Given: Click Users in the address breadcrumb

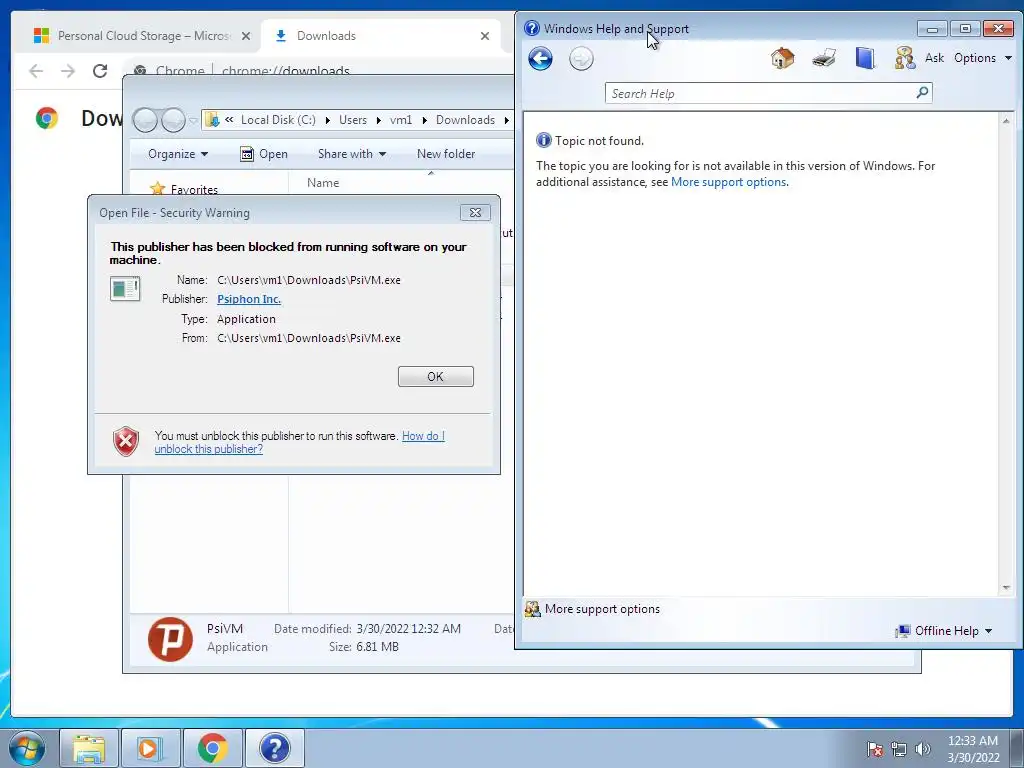Looking at the screenshot, I should pyautogui.click(x=353, y=120).
